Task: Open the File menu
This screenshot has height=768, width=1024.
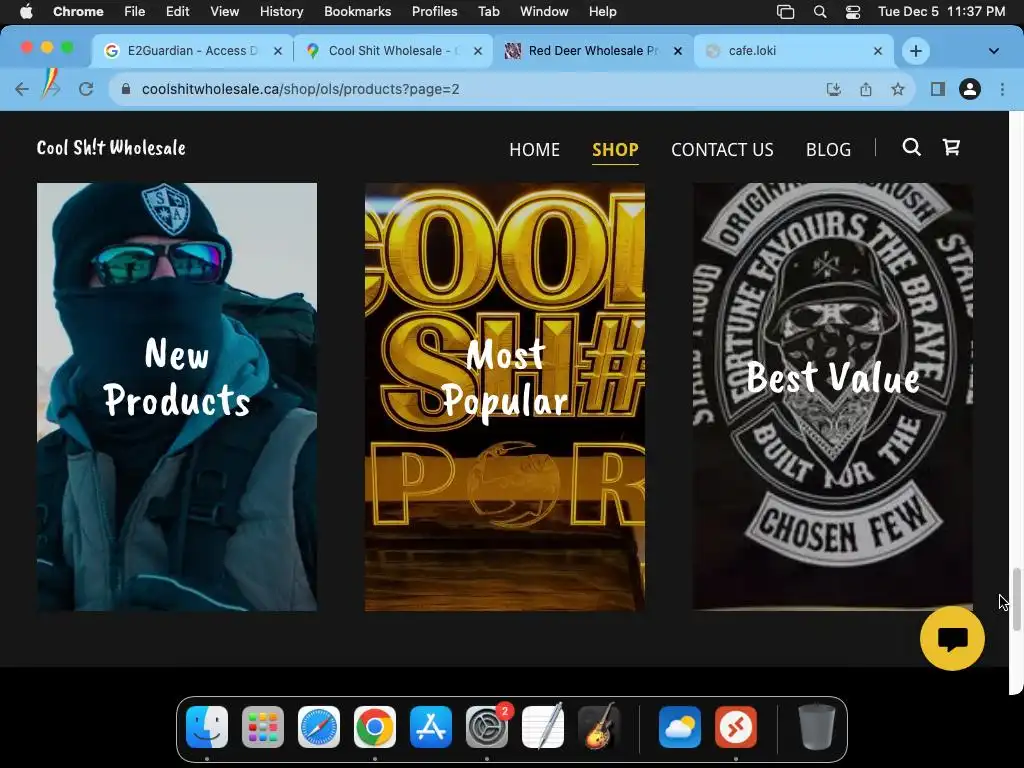Action: [x=135, y=12]
